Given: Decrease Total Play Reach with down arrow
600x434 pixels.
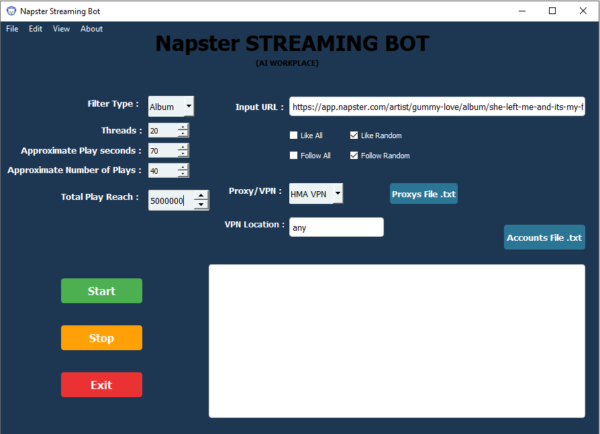Looking at the screenshot, I should 201,205.
